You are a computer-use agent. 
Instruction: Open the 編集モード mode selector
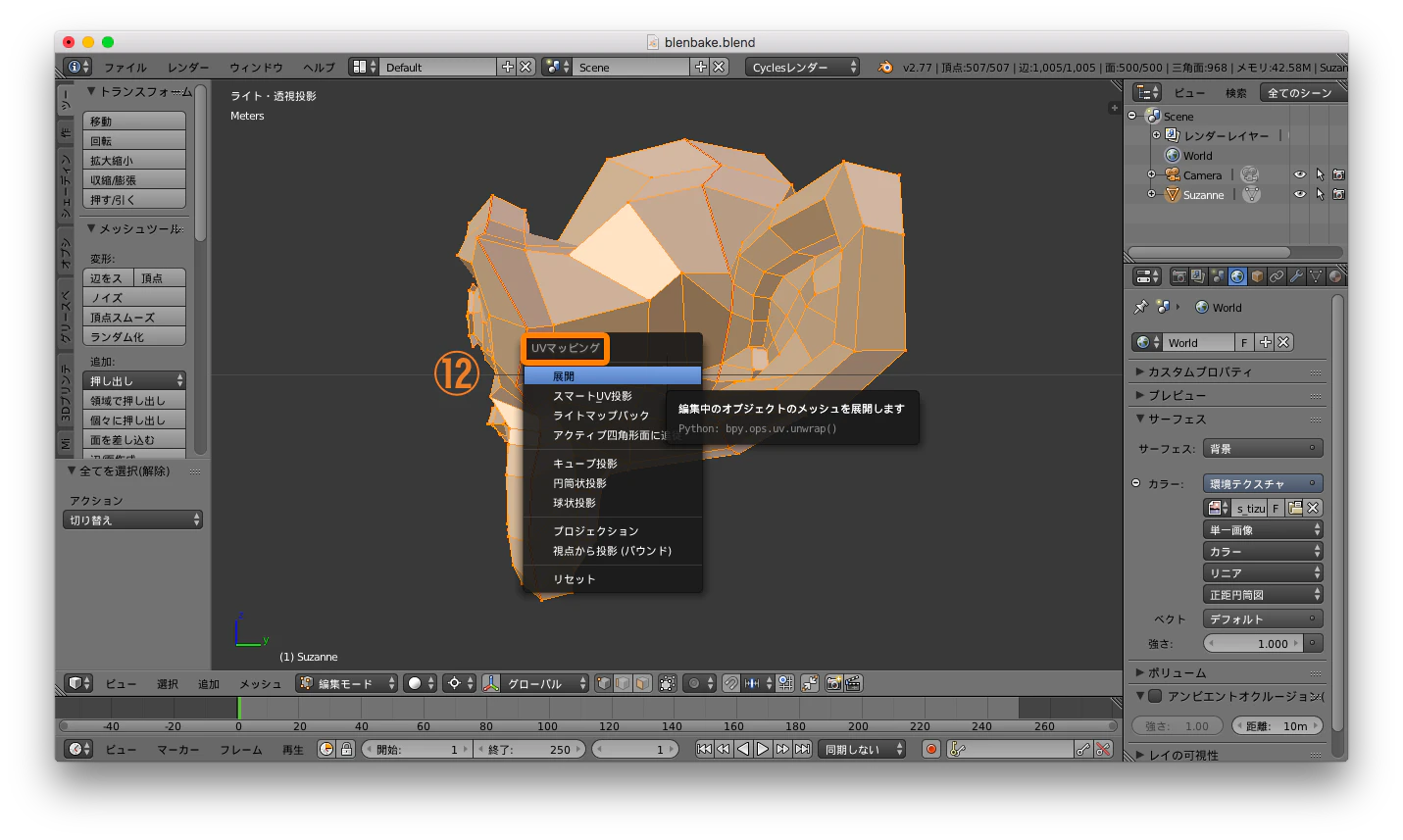pos(347,683)
